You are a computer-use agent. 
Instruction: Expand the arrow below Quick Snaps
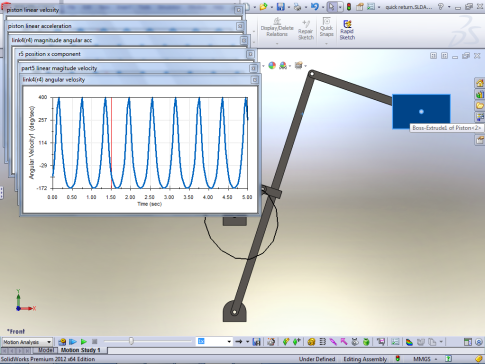[326, 43]
